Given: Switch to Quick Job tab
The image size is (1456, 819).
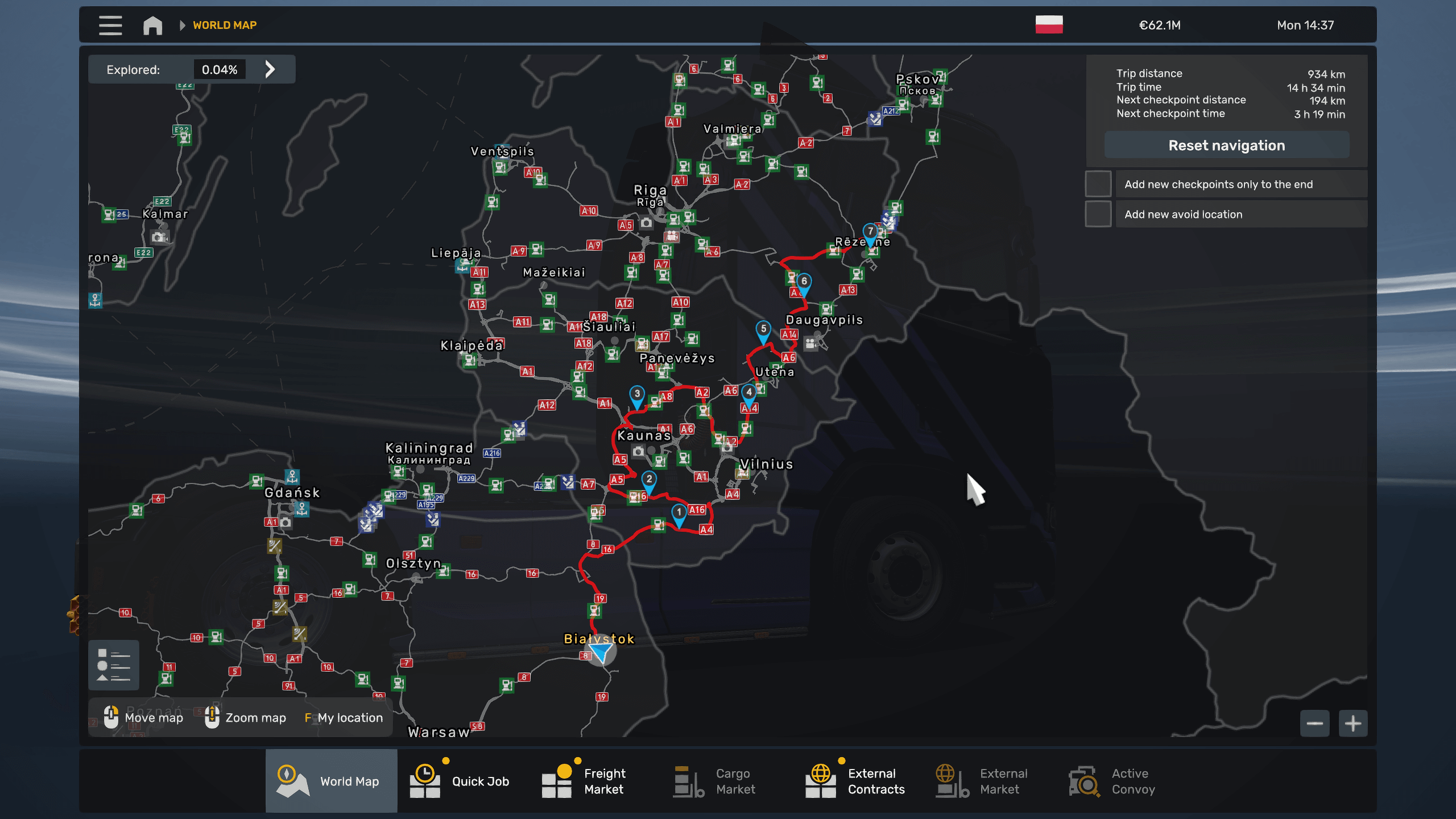Looking at the screenshot, I should (x=462, y=781).
